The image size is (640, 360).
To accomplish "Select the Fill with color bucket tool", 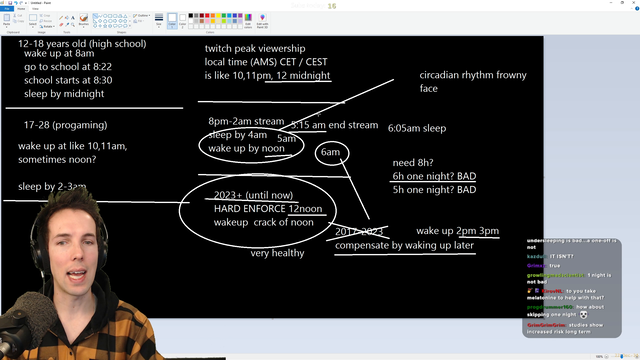I will point(67,18).
